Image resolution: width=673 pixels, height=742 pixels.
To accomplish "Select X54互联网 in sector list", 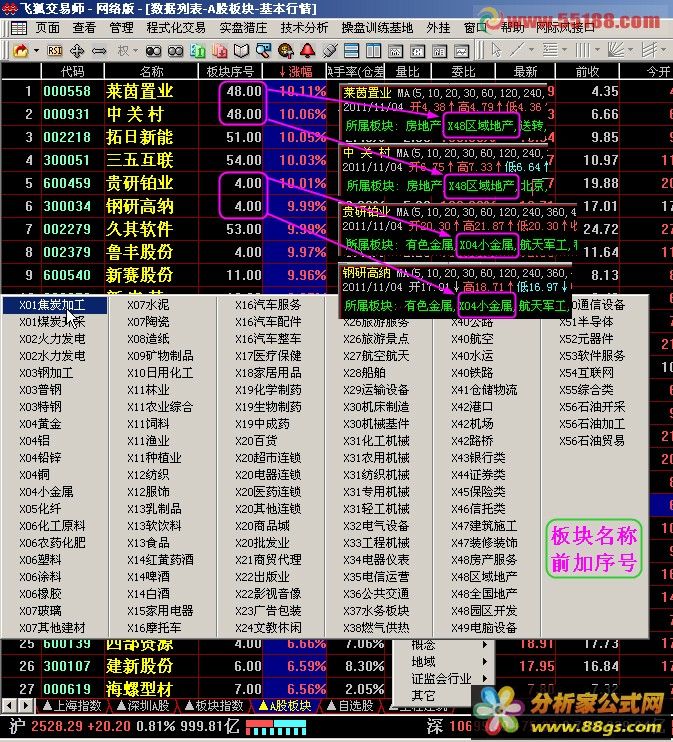I will point(586,373).
